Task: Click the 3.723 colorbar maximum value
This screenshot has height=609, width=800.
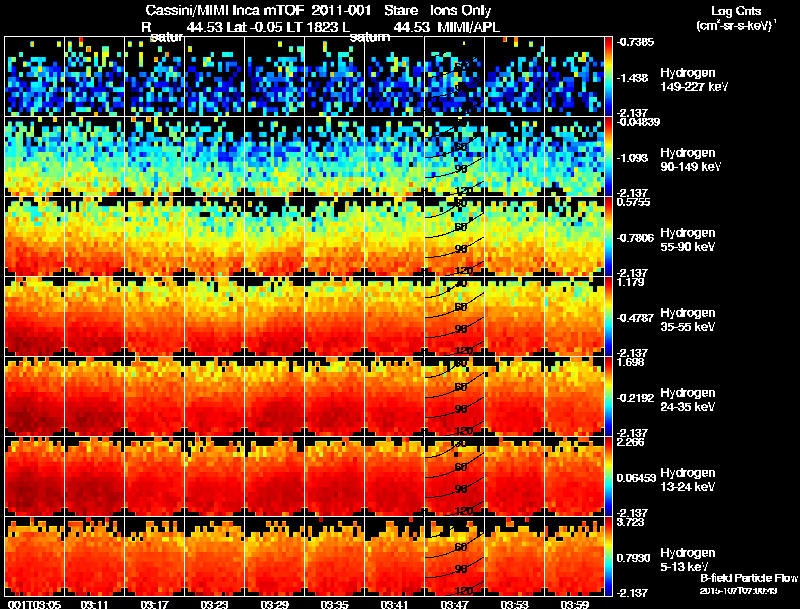Action: click(630, 522)
